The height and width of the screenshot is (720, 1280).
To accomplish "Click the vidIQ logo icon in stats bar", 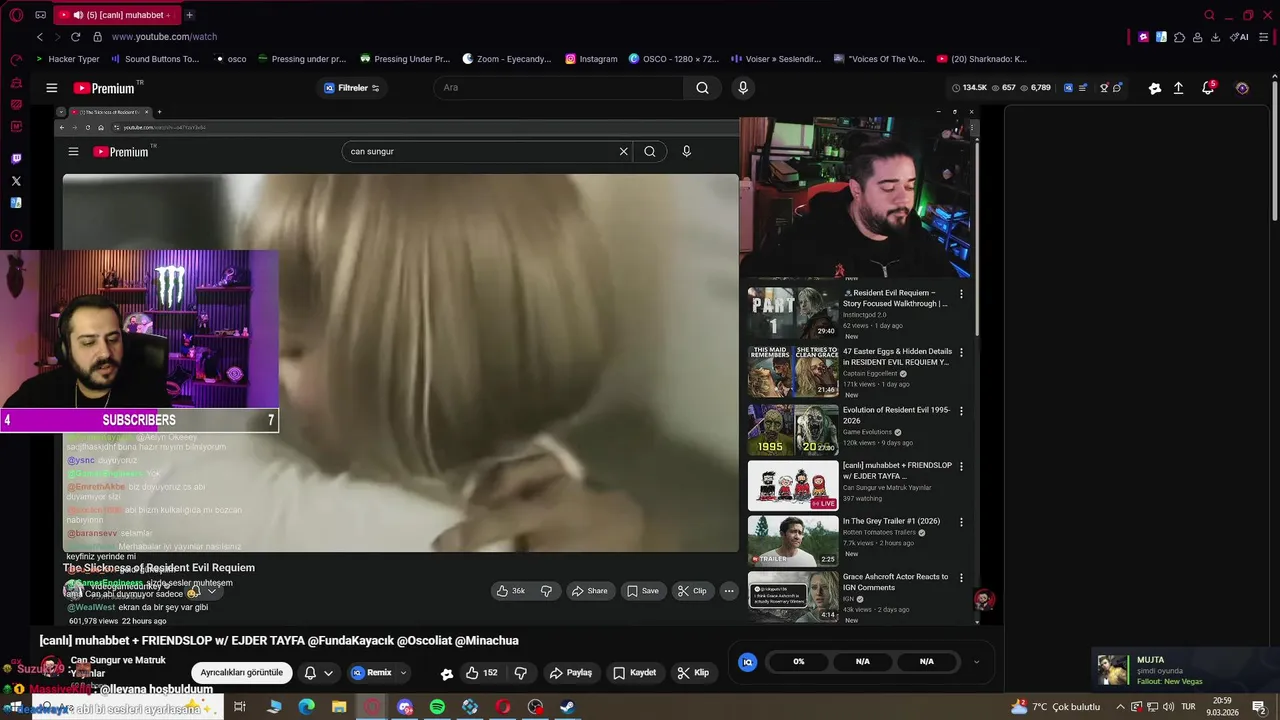I will pyautogui.click(x=747, y=662).
